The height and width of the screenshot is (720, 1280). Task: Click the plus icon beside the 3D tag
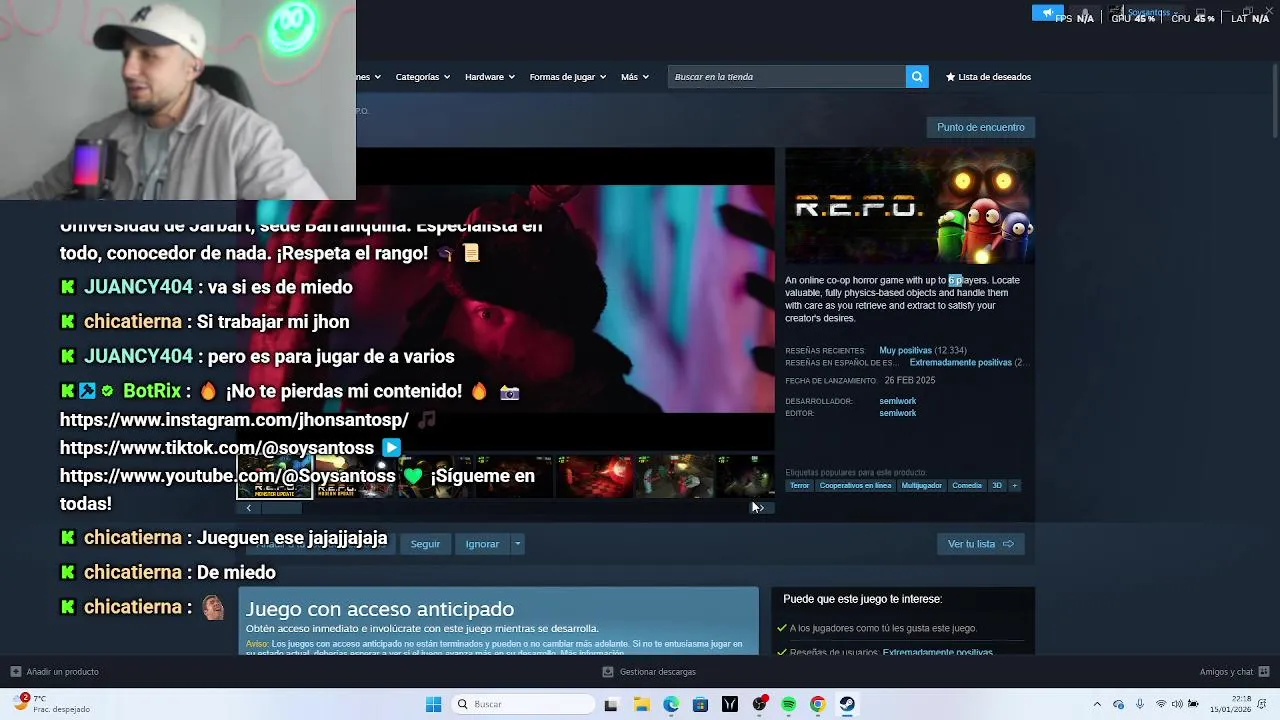pyautogui.click(x=1014, y=486)
